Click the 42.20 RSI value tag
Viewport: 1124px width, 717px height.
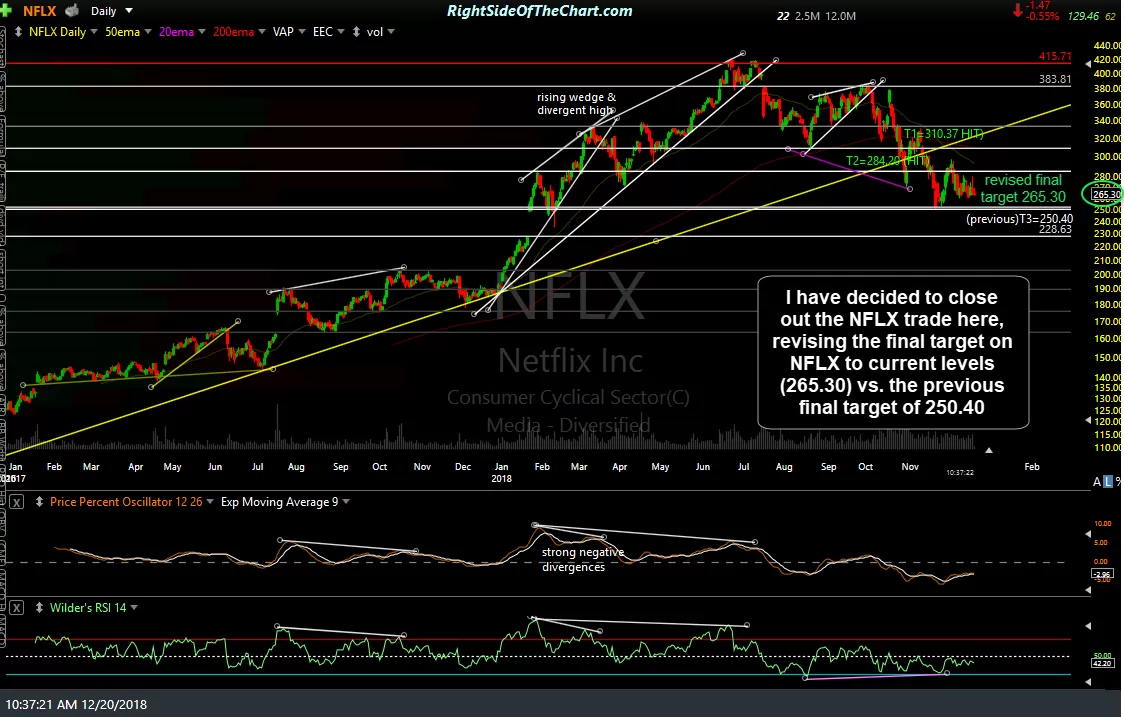[x=1102, y=663]
